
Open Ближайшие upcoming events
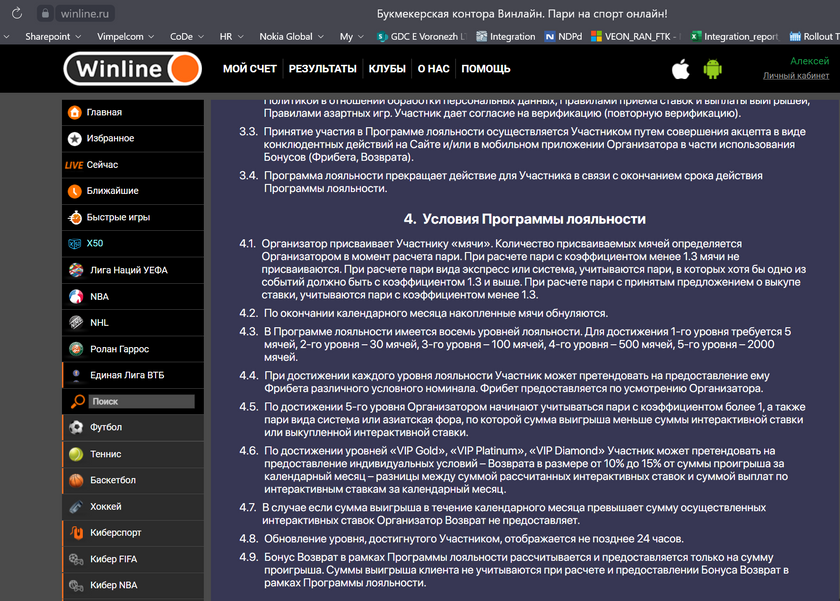133,191
